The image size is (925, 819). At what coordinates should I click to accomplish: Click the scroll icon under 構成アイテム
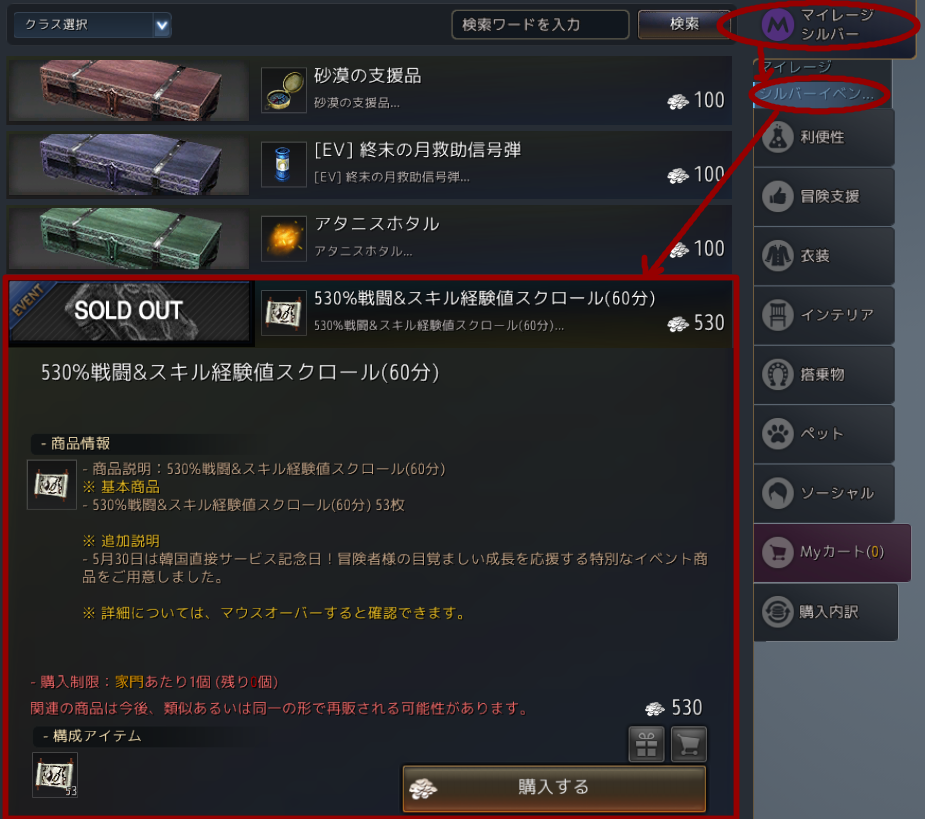pyautogui.click(x=54, y=775)
